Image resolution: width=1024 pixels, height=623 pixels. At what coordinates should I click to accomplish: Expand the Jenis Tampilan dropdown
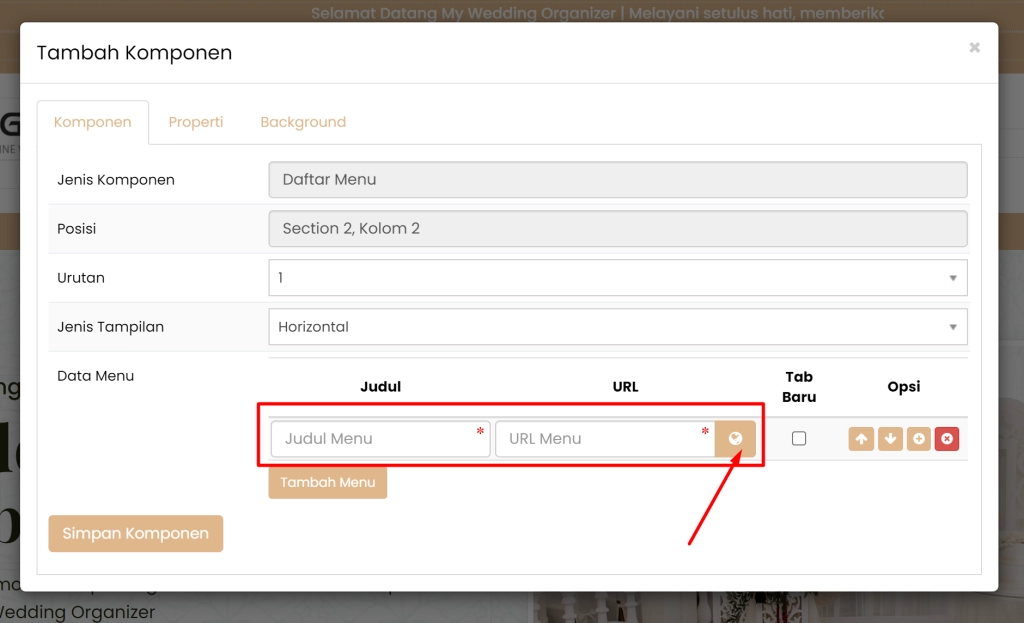pyautogui.click(x=617, y=327)
